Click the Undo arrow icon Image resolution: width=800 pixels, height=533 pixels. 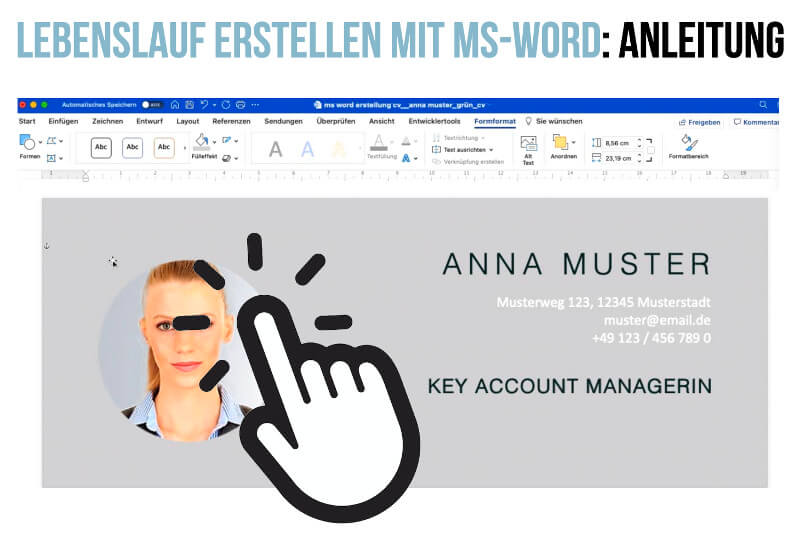[204, 105]
